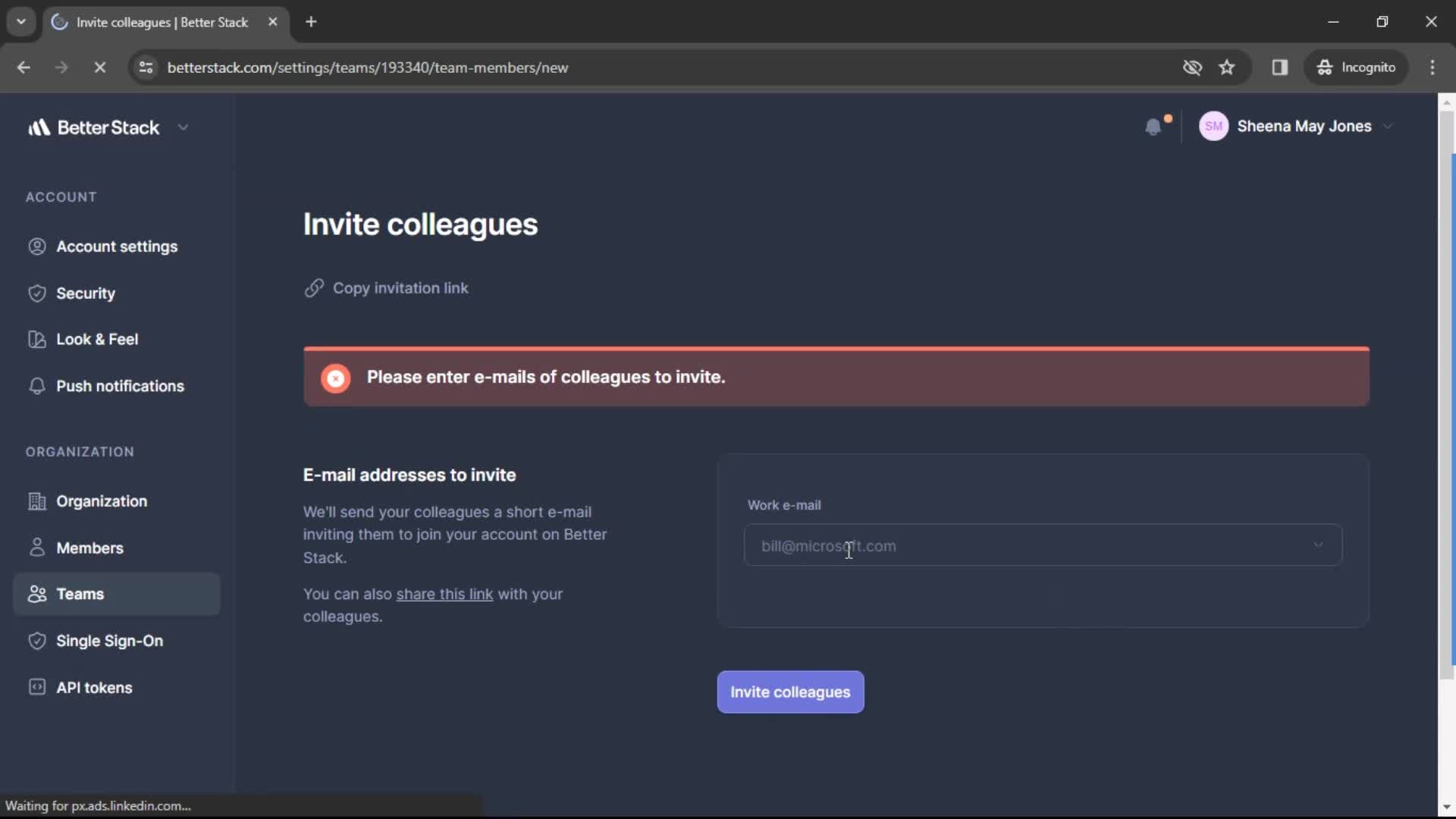Image resolution: width=1456 pixels, height=819 pixels.
Task: Stop page loading with the X button
Action: (99, 67)
